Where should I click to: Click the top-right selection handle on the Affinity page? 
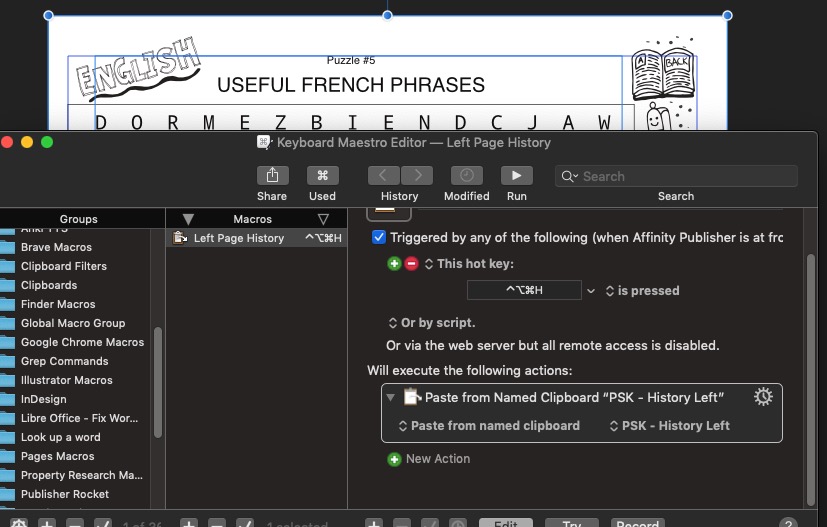[x=727, y=15]
